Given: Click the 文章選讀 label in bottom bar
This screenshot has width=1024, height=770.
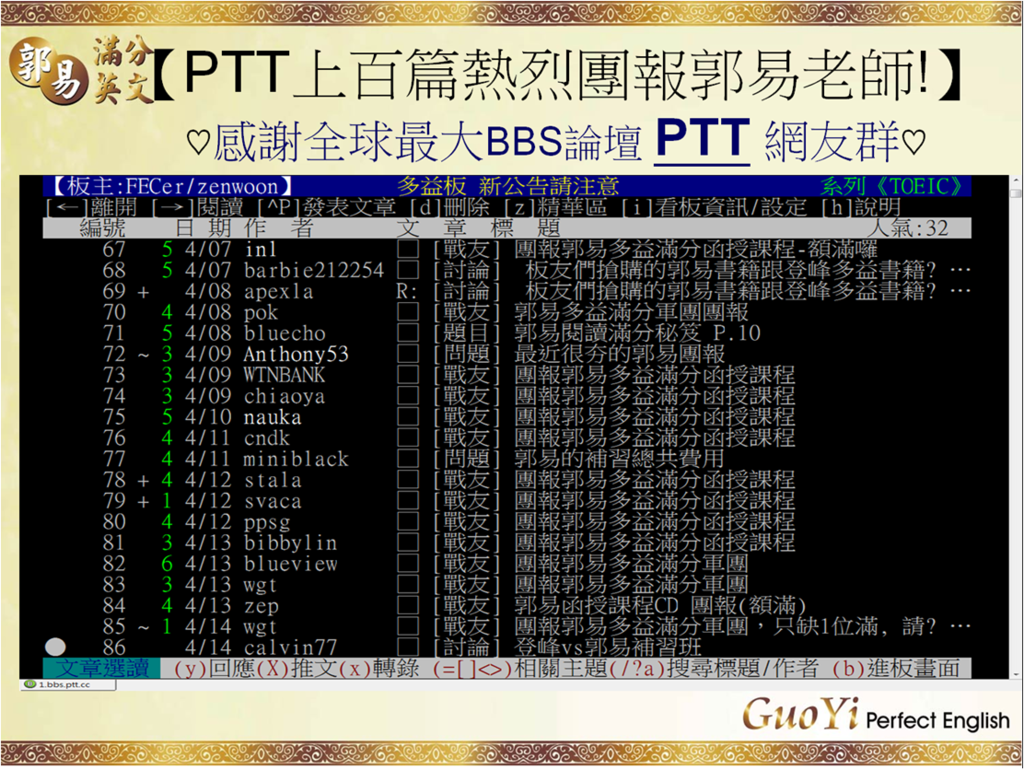Looking at the screenshot, I should 102,668.
